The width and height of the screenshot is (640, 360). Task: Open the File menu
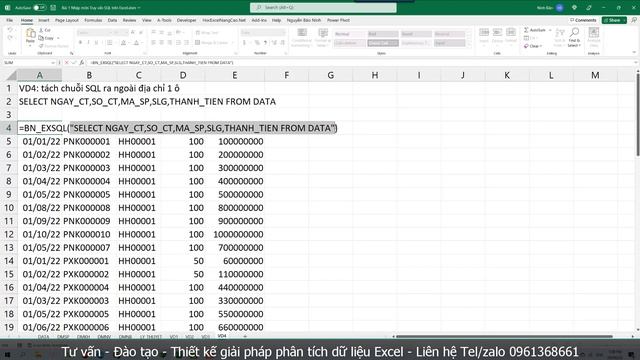pyautogui.click(x=9, y=20)
